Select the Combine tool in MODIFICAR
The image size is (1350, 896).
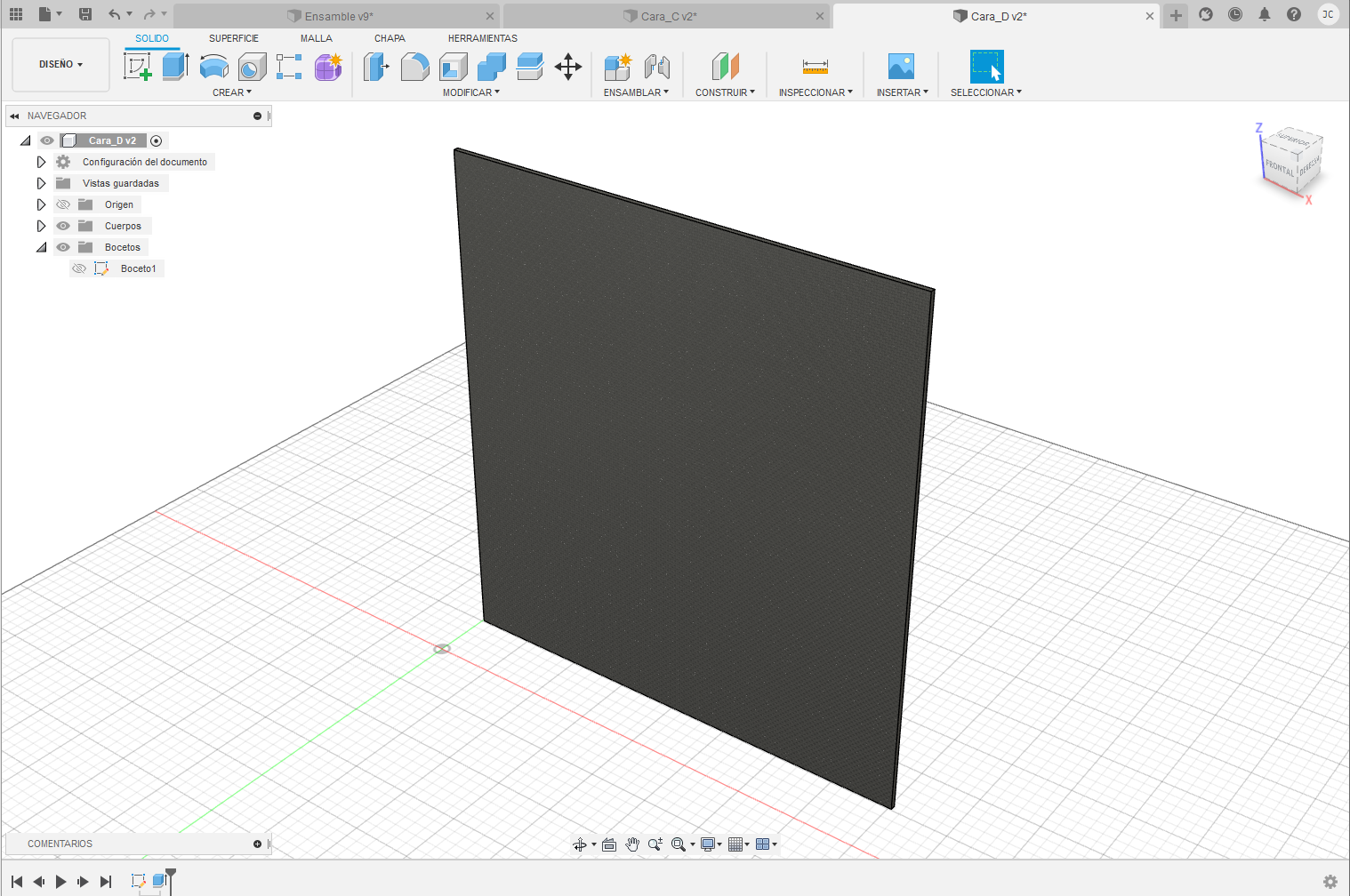point(491,67)
